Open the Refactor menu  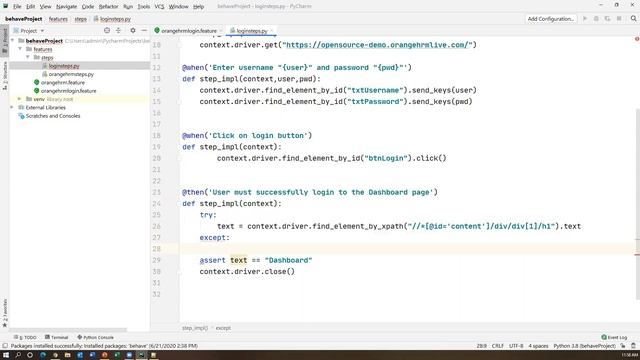(108, 7)
